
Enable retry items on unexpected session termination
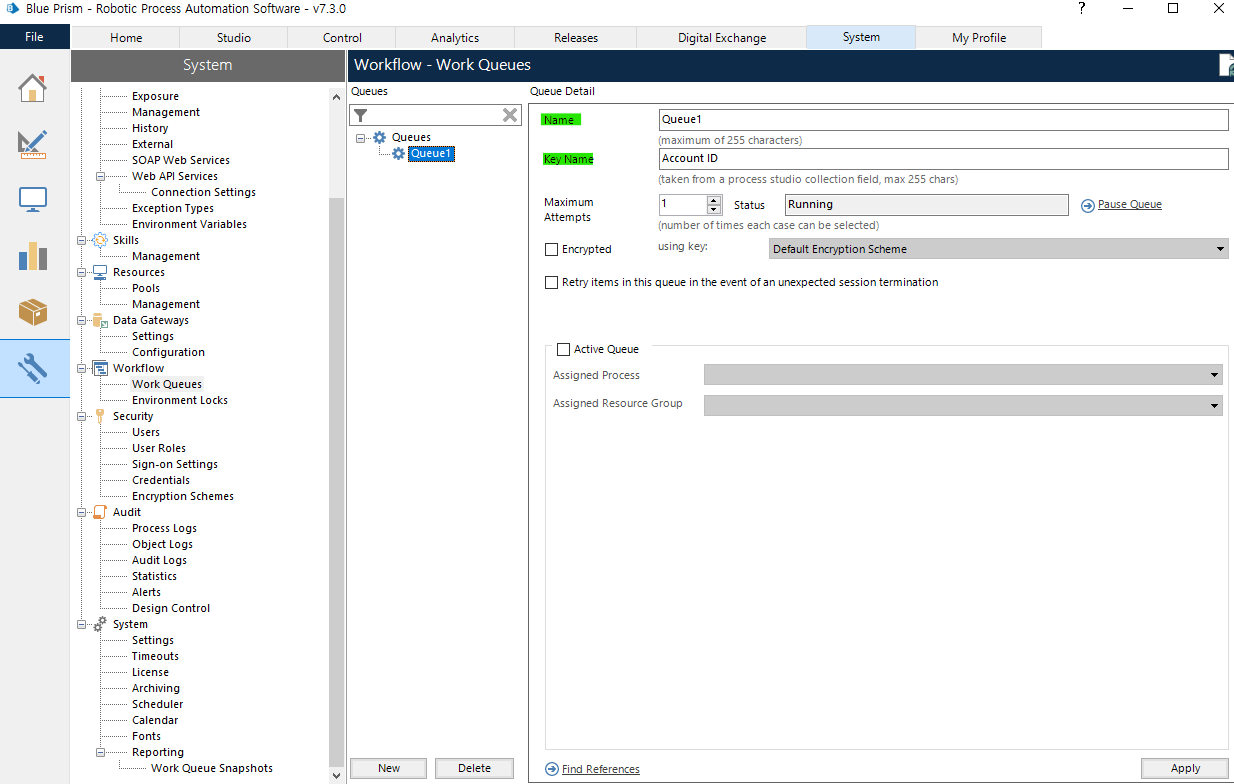(551, 283)
